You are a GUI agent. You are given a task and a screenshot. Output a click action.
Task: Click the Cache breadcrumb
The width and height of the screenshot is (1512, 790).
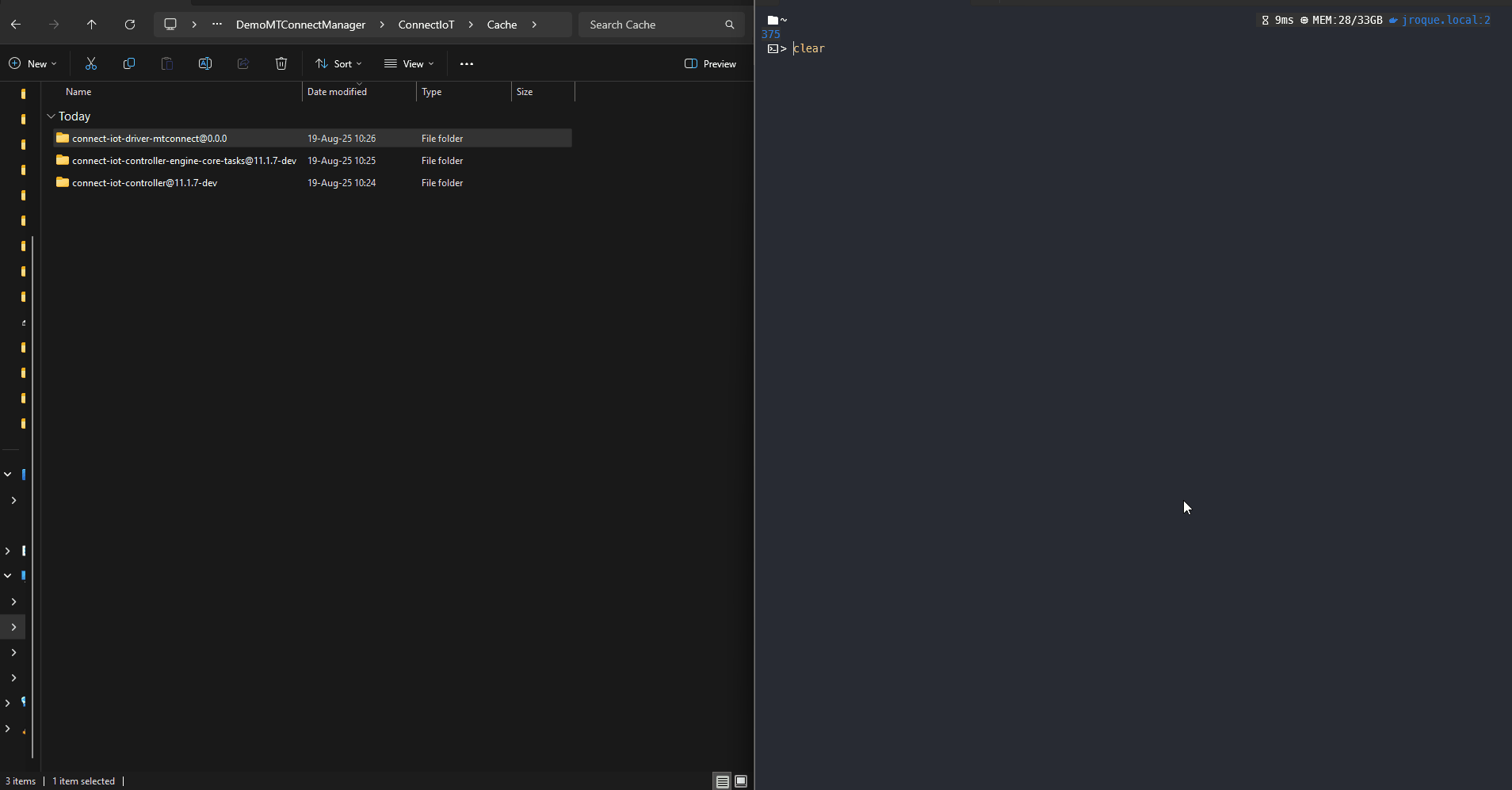[502, 25]
